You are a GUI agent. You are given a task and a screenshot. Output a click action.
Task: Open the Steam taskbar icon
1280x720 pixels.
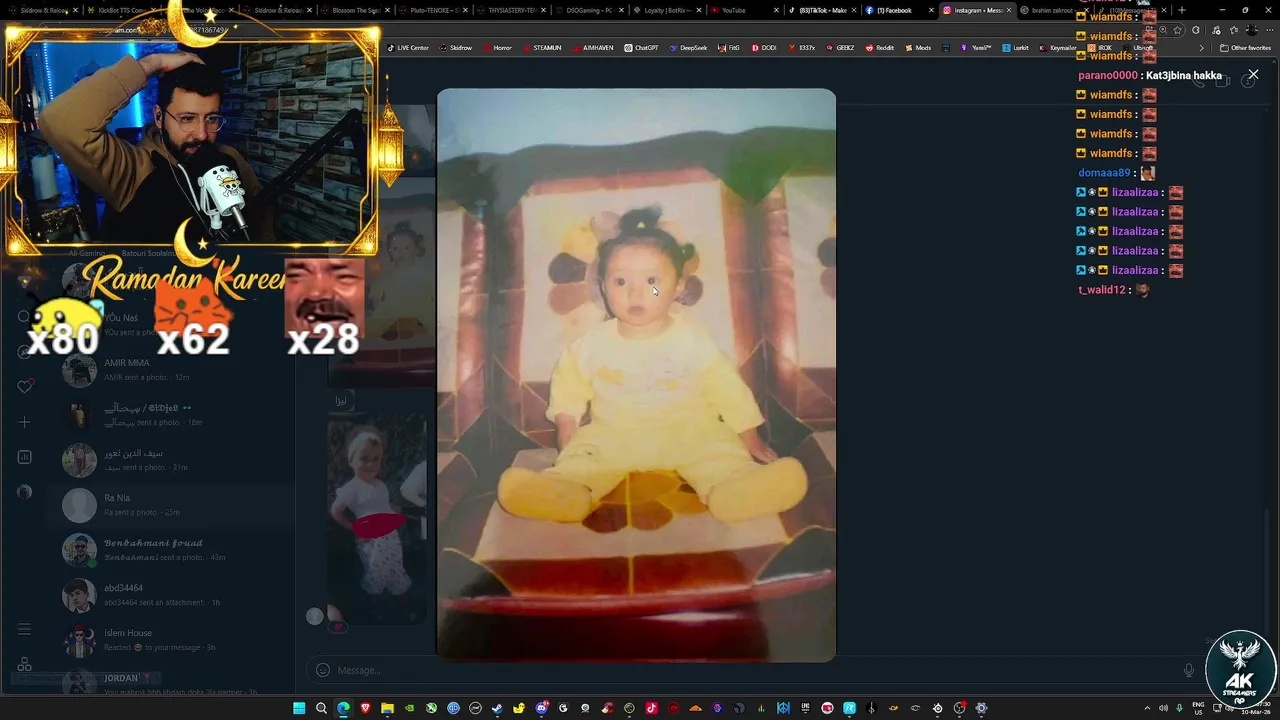497,708
